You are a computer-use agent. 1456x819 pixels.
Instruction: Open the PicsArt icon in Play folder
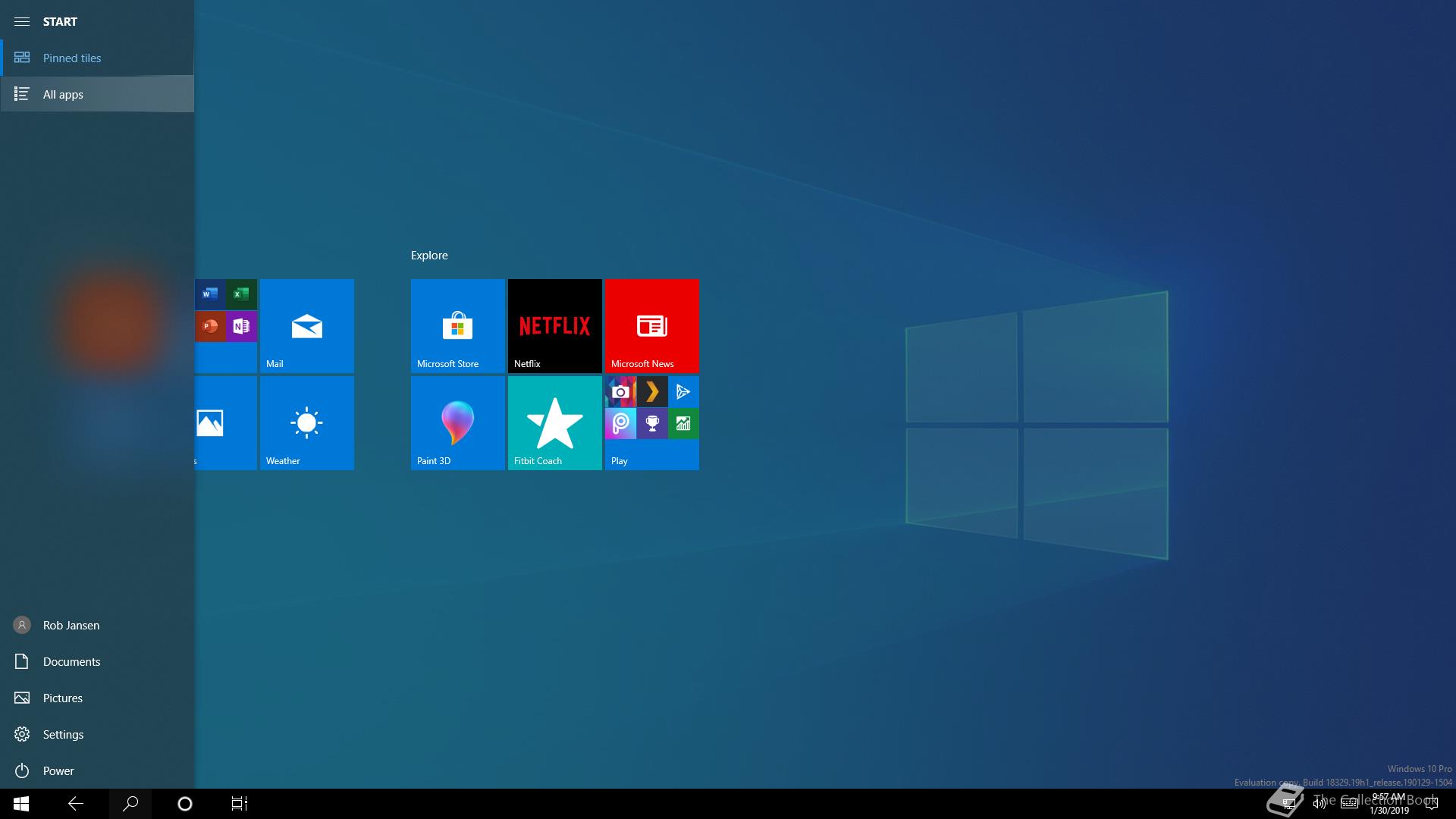pyautogui.click(x=620, y=423)
